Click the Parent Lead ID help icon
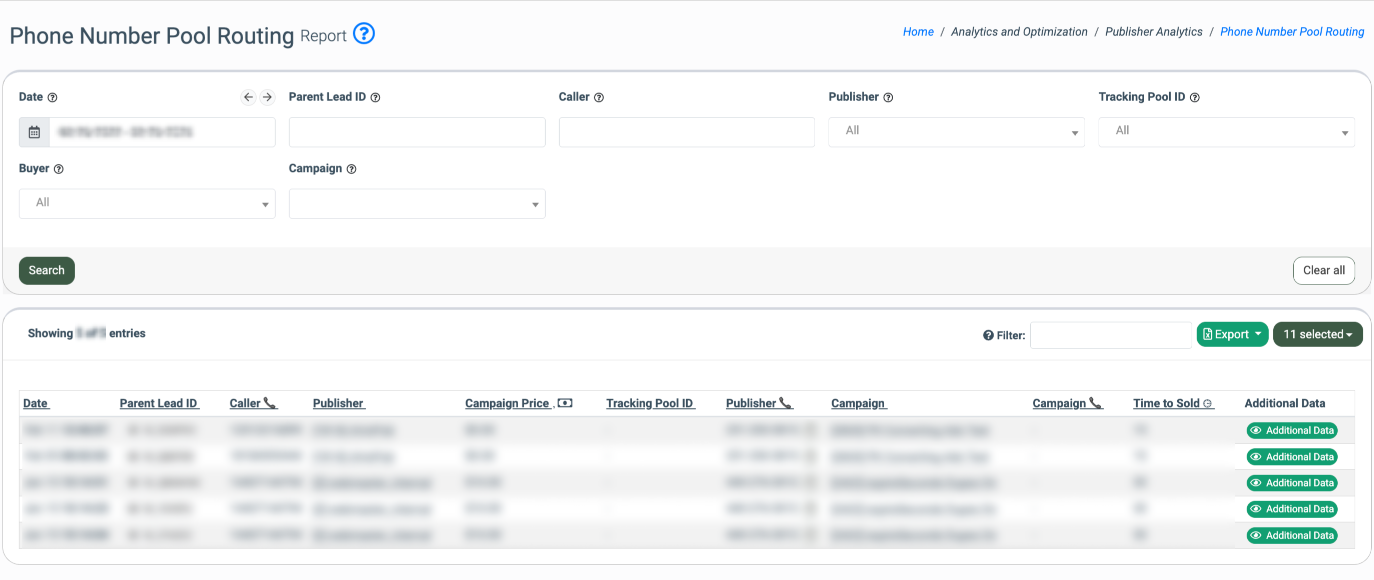The height and width of the screenshot is (580, 1374). pos(375,98)
